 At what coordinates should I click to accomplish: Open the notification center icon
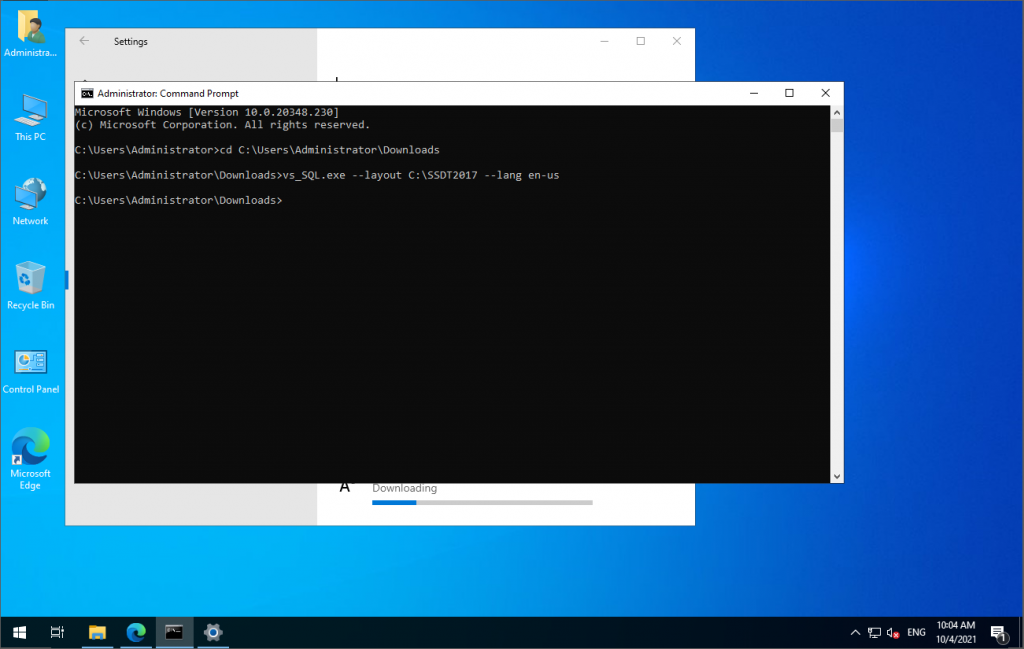999,632
